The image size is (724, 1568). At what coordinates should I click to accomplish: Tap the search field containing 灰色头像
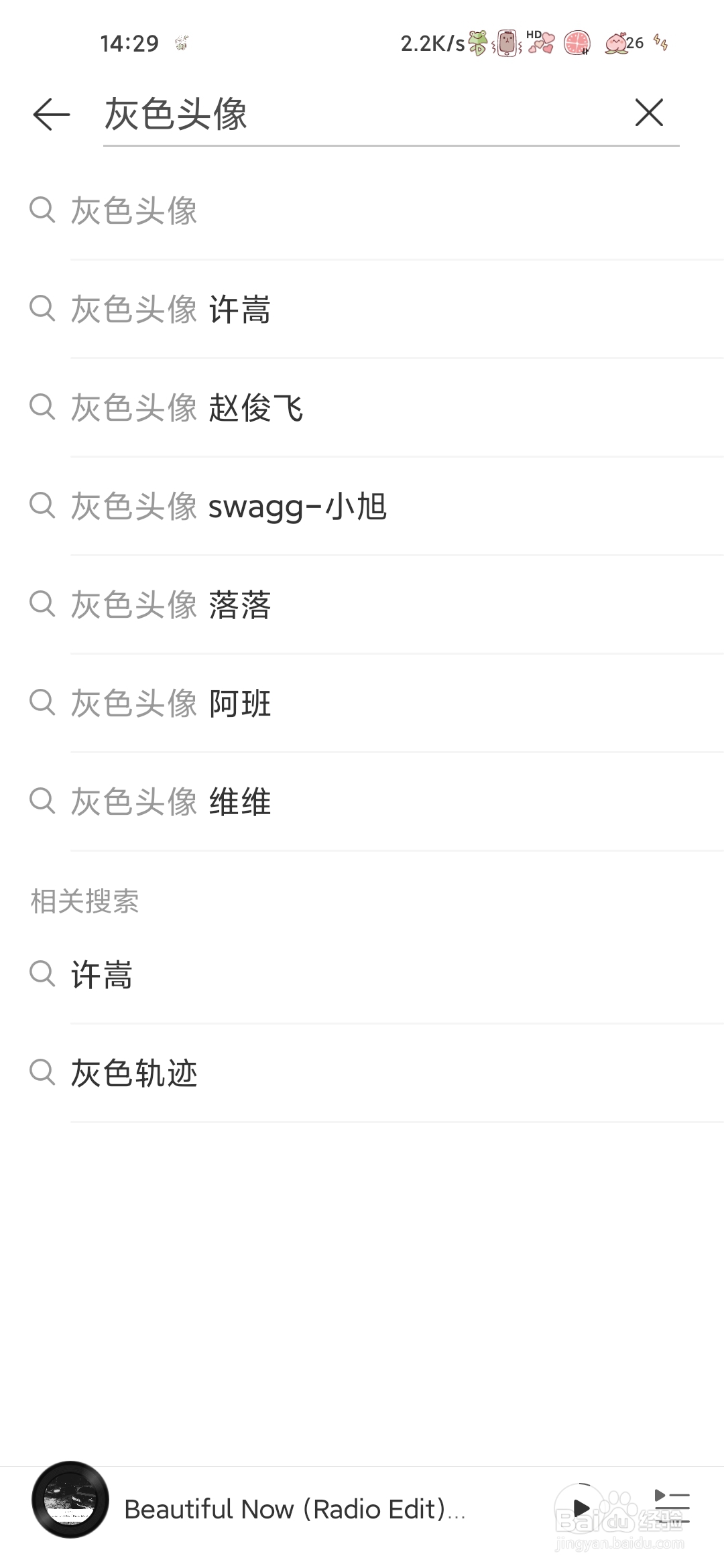point(362,114)
